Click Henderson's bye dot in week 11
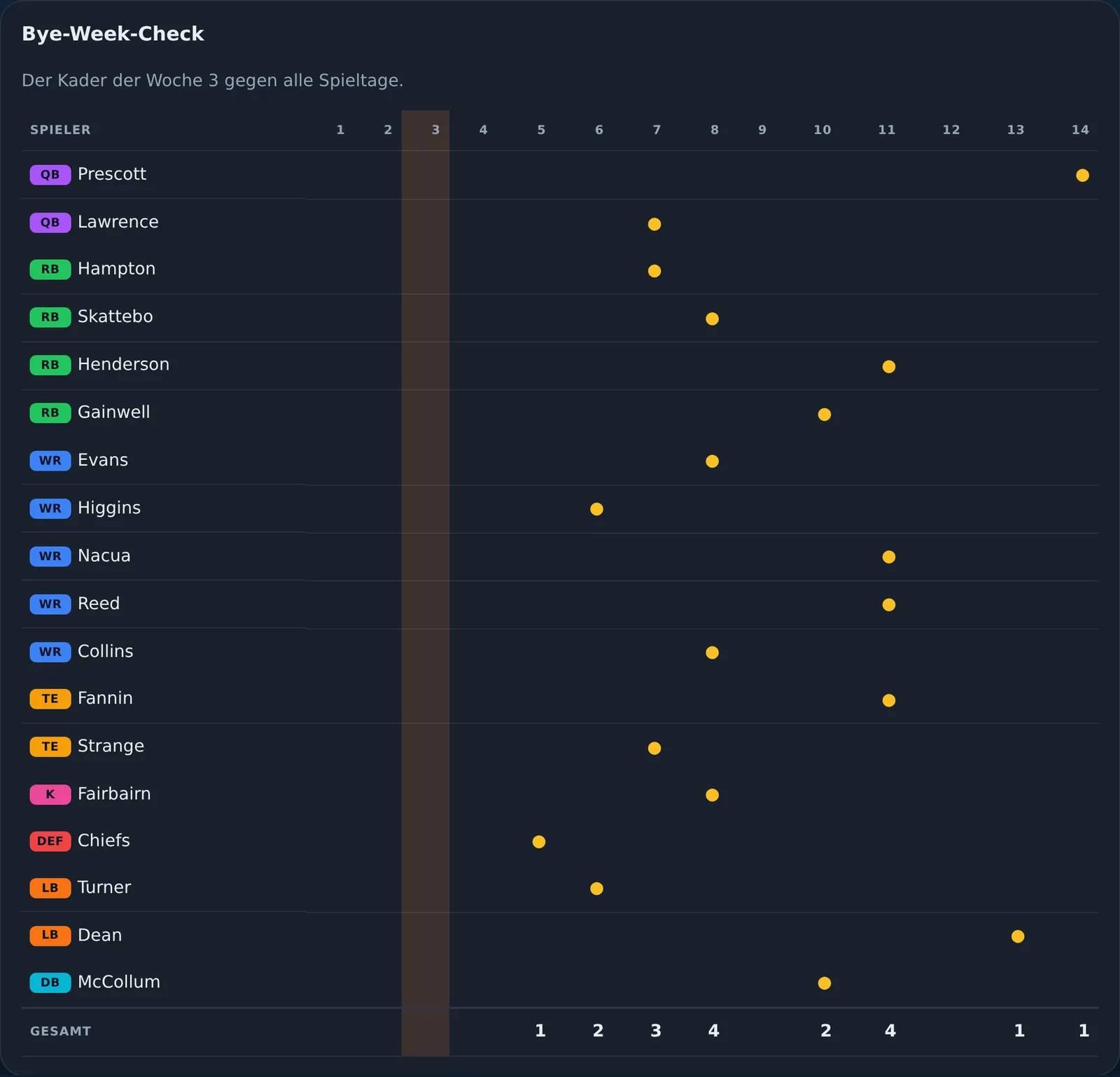The image size is (1120, 1077). [889, 366]
